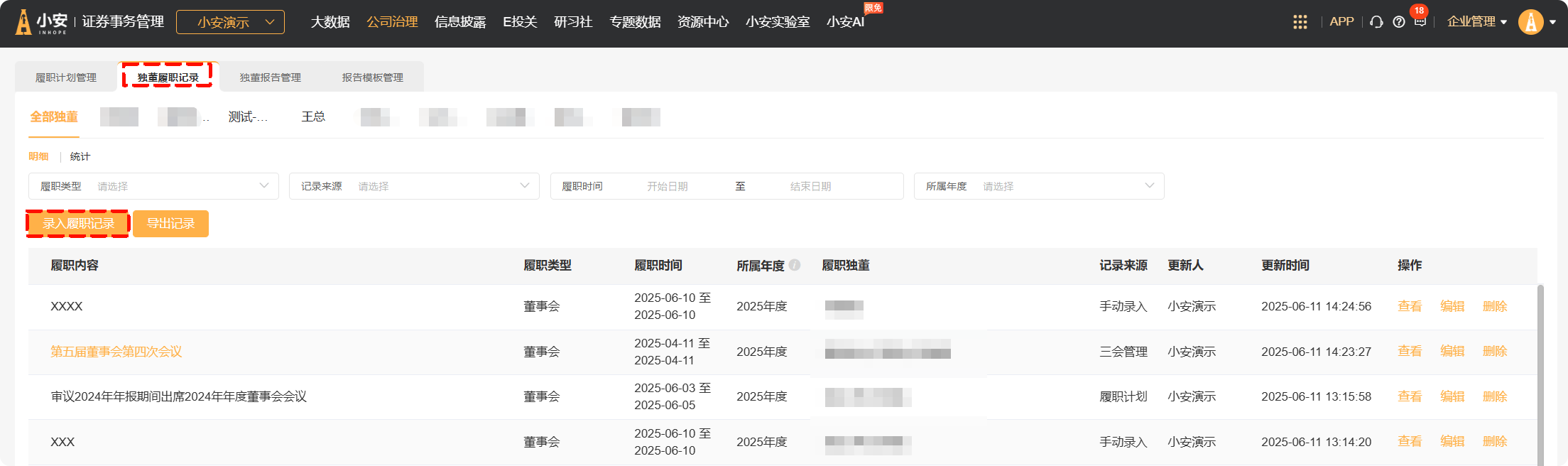The width and height of the screenshot is (1568, 466).
Task: Click 删除 for the XXXX record
Action: 1495,306
